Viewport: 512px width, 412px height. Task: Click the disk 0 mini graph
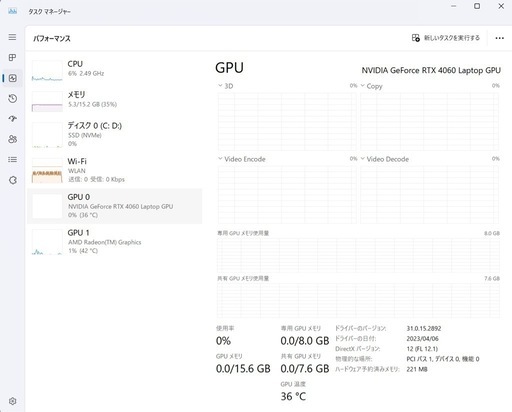47,135
